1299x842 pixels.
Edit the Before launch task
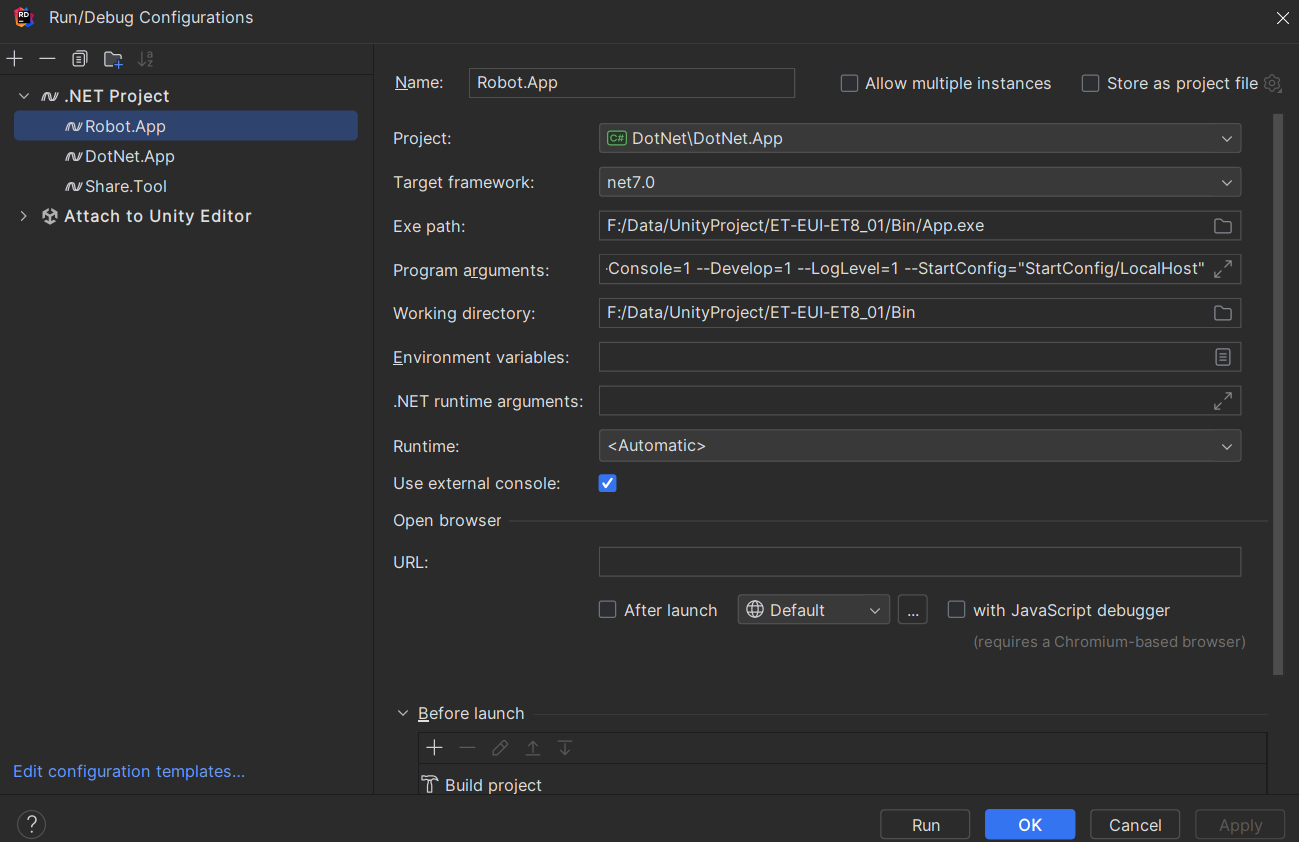500,748
